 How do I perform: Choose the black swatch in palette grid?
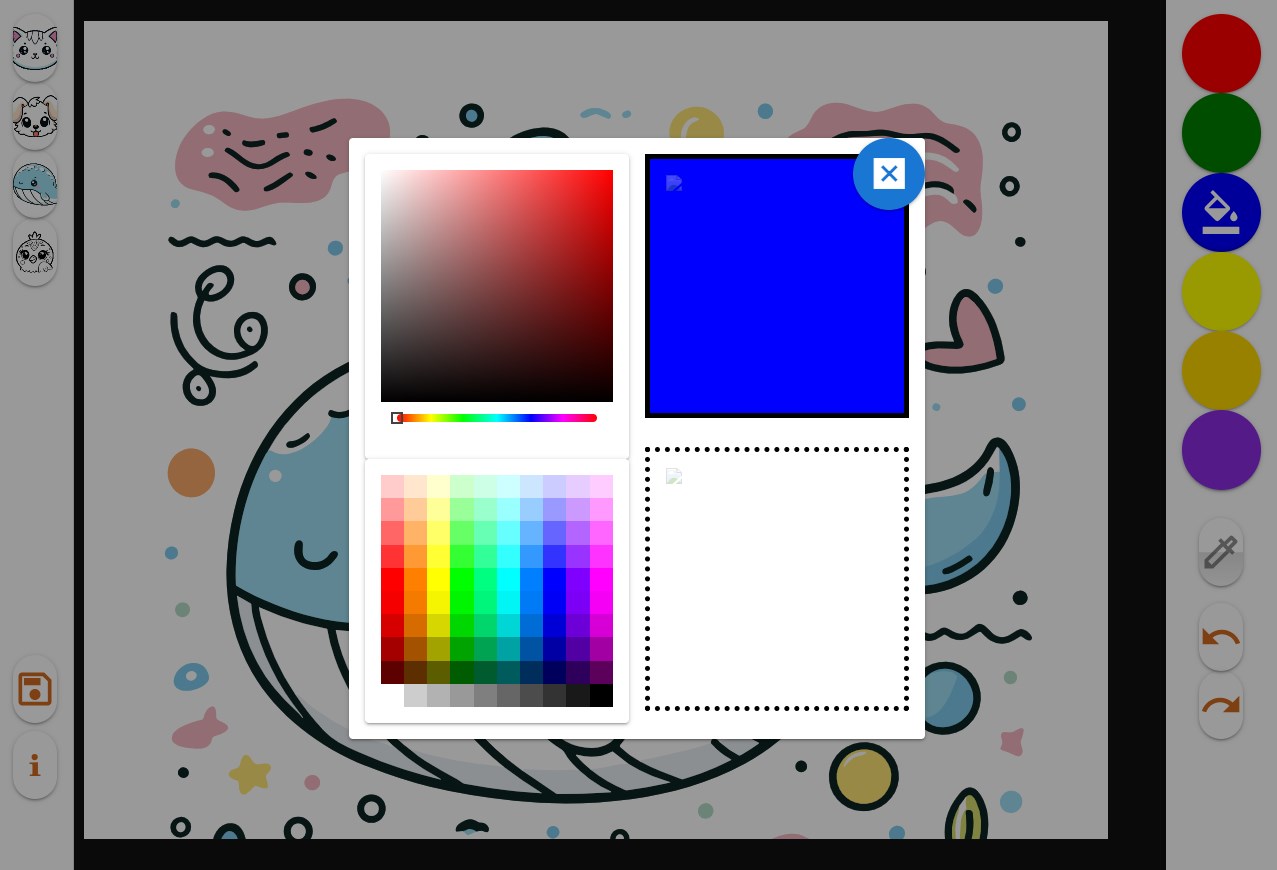coord(601,696)
